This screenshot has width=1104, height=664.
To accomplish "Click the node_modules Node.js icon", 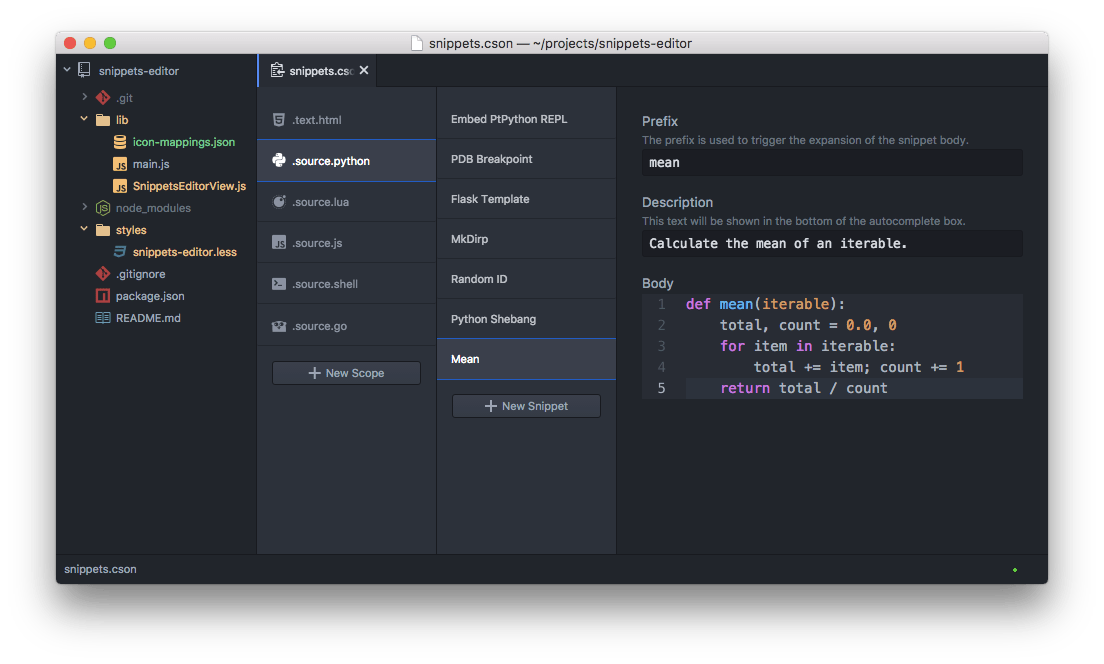I will 103,208.
